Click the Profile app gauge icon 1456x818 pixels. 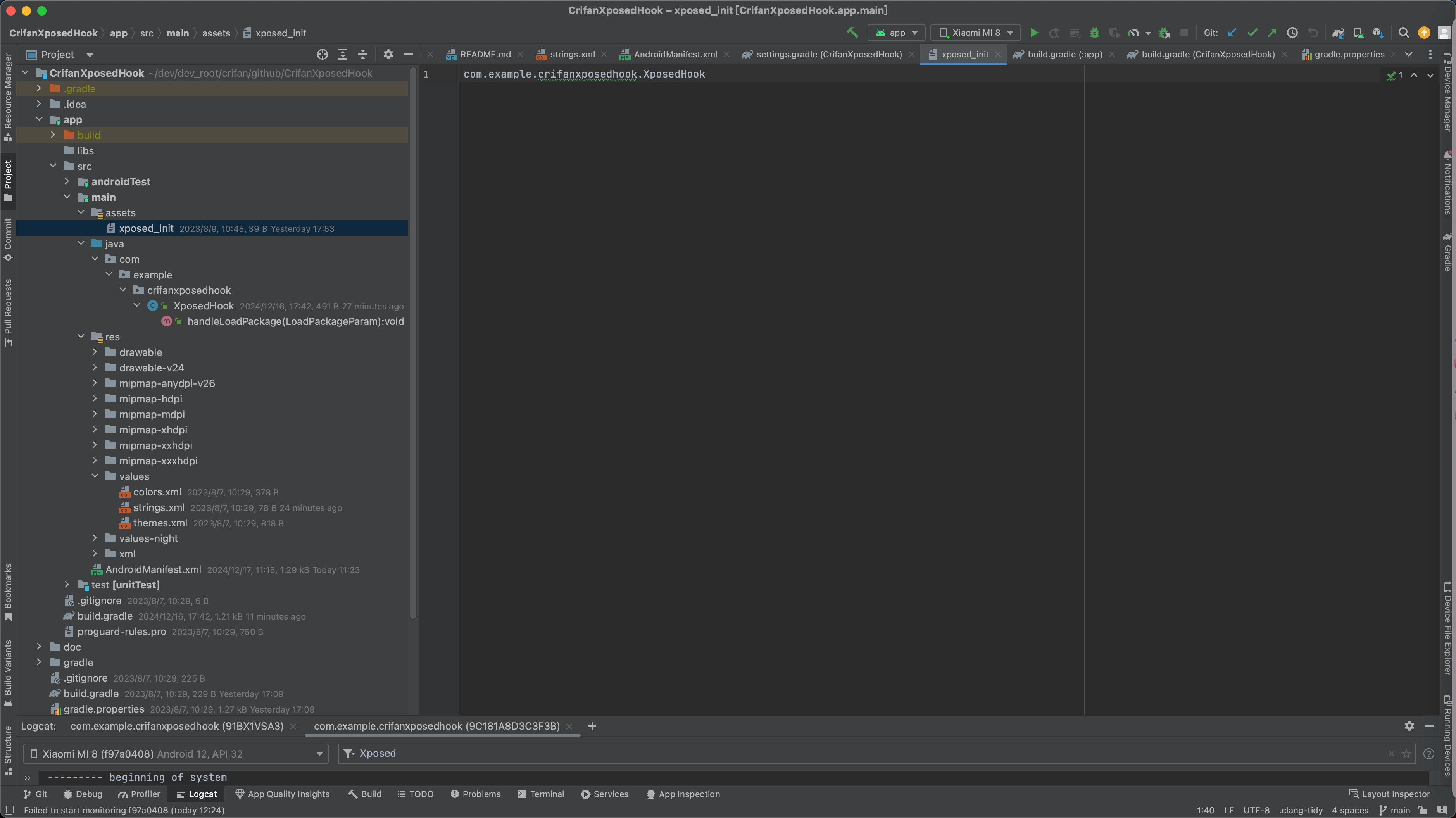(1133, 33)
